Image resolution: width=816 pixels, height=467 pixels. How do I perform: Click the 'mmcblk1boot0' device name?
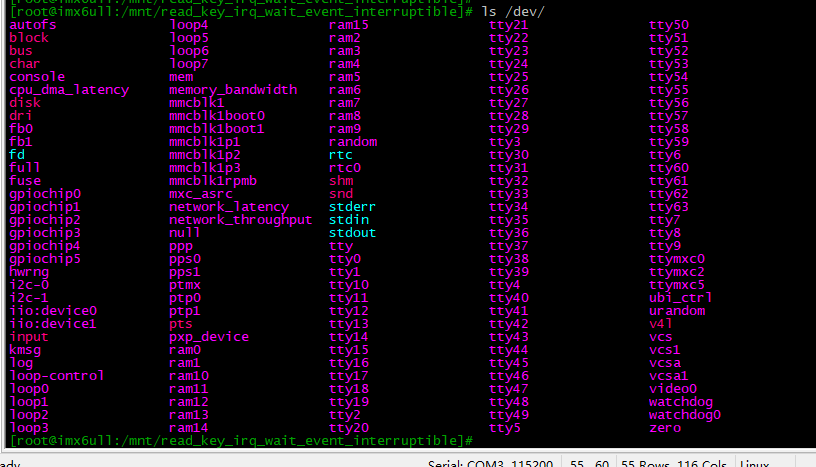(x=217, y=116)
